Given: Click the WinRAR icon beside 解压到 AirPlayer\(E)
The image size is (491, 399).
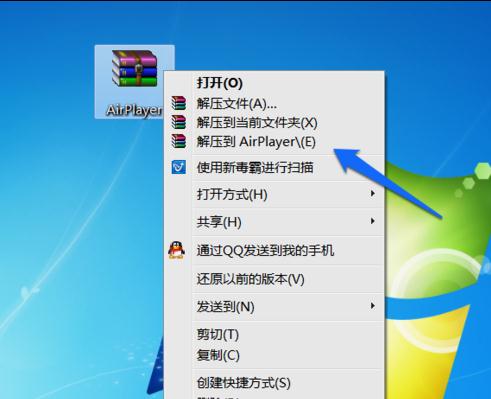Looking at the screenshot, I should 179,141.
